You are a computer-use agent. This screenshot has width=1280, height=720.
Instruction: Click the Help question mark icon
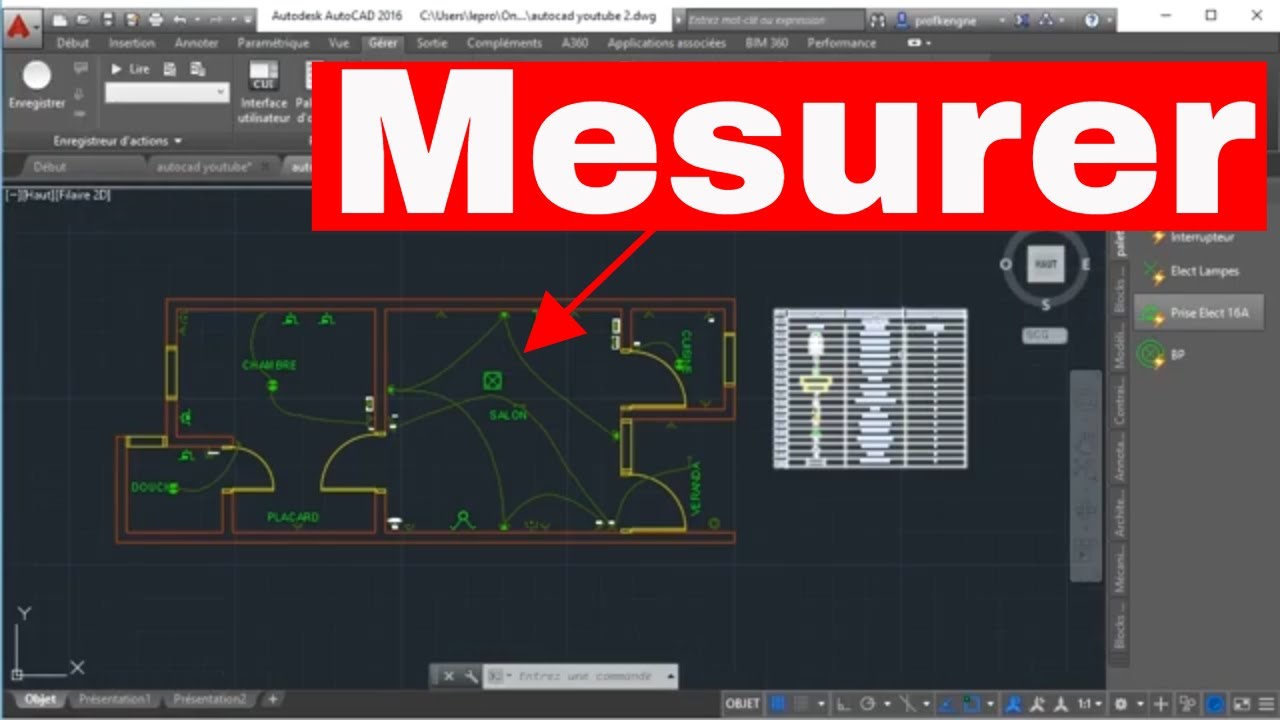point(1091,19)
